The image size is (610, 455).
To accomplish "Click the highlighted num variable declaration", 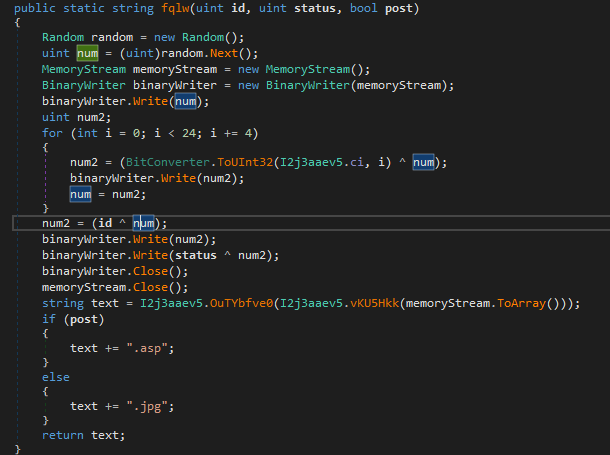I will coord(88,53).
